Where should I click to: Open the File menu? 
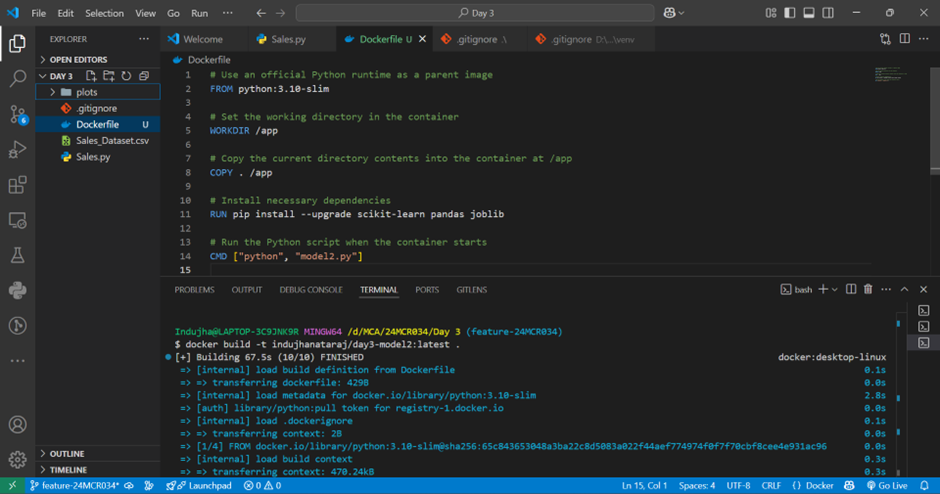point(38,13)
